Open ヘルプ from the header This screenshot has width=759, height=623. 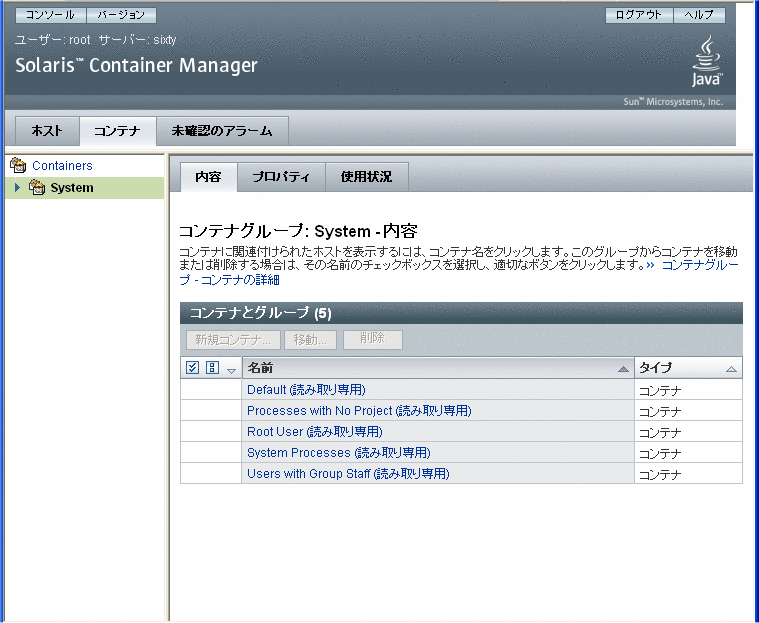point(699,15)
